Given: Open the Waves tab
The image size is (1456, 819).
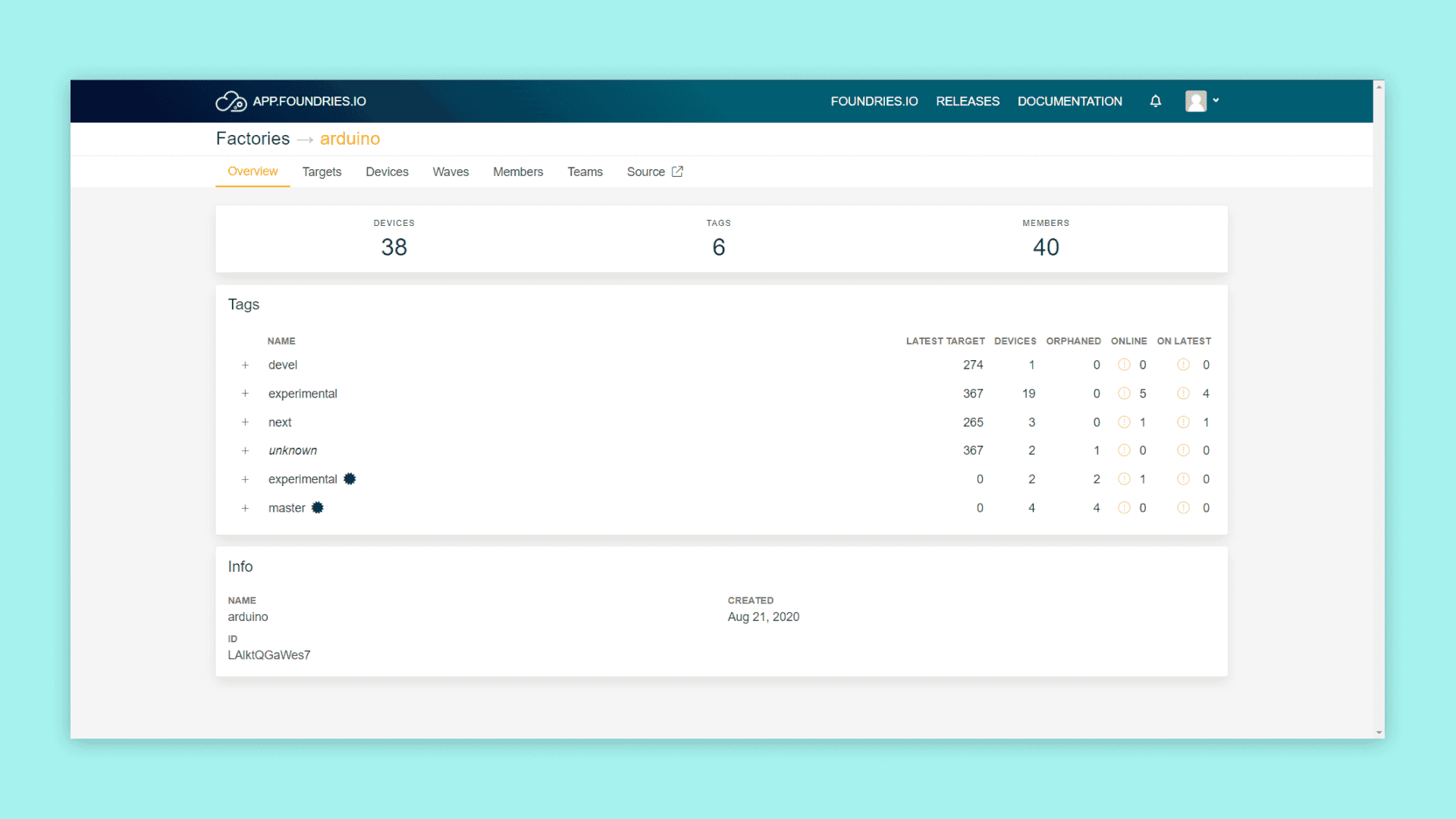Looking at the screenshot, I should [450, 172].
